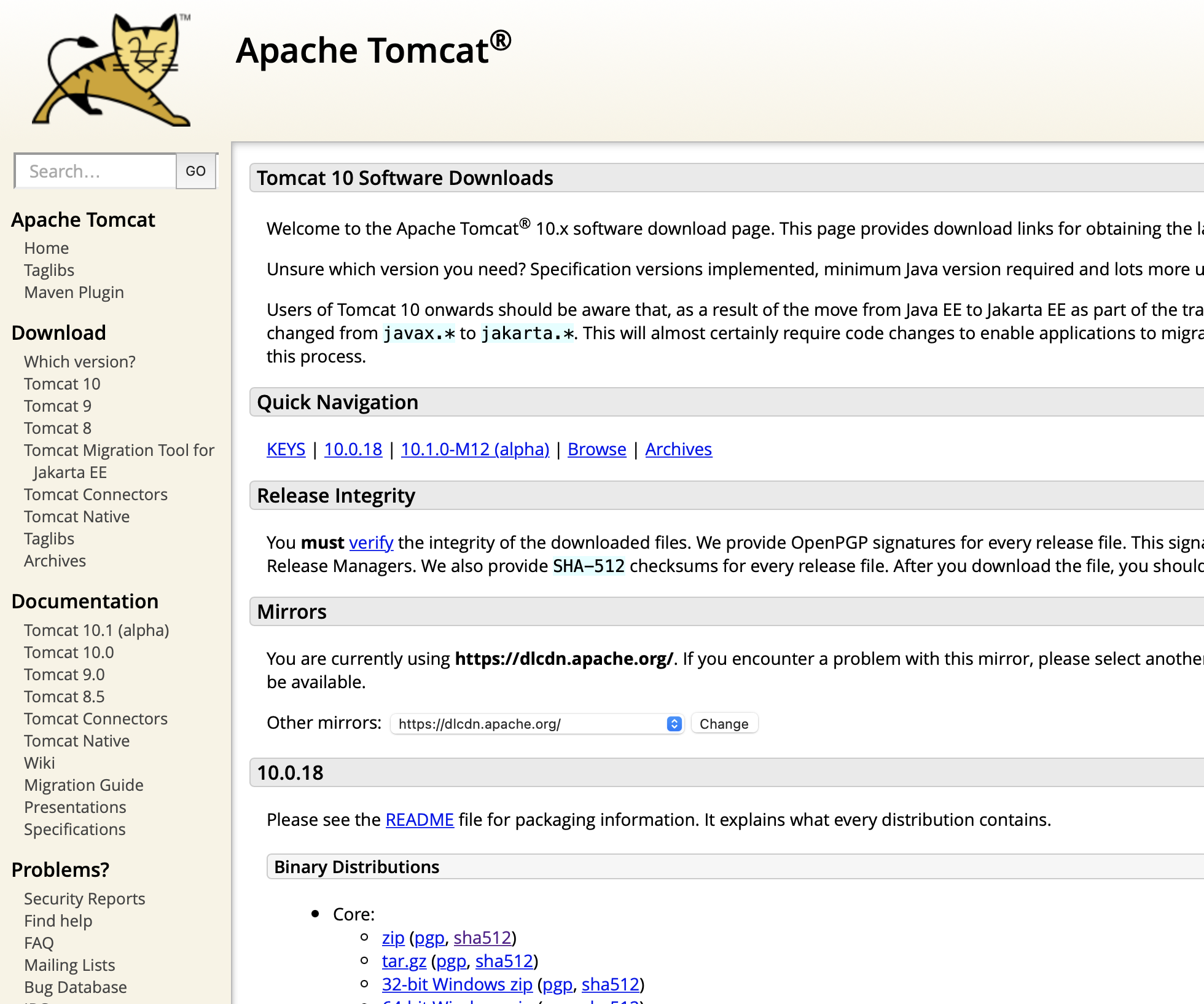Download the Core tar.gz distribution
The width and height of the screenshot is (1204, 1004).
404,961
